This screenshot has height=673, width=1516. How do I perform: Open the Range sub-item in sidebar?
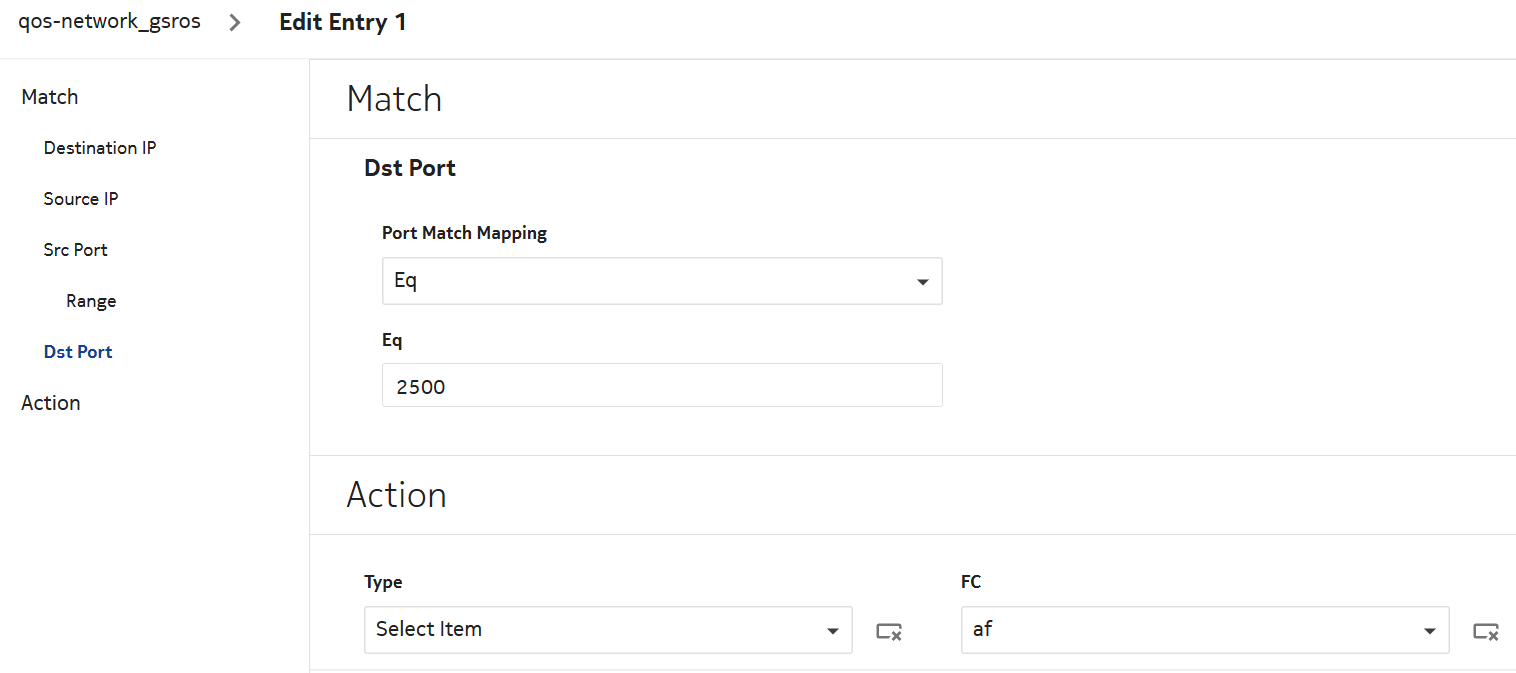click(91, 301)
